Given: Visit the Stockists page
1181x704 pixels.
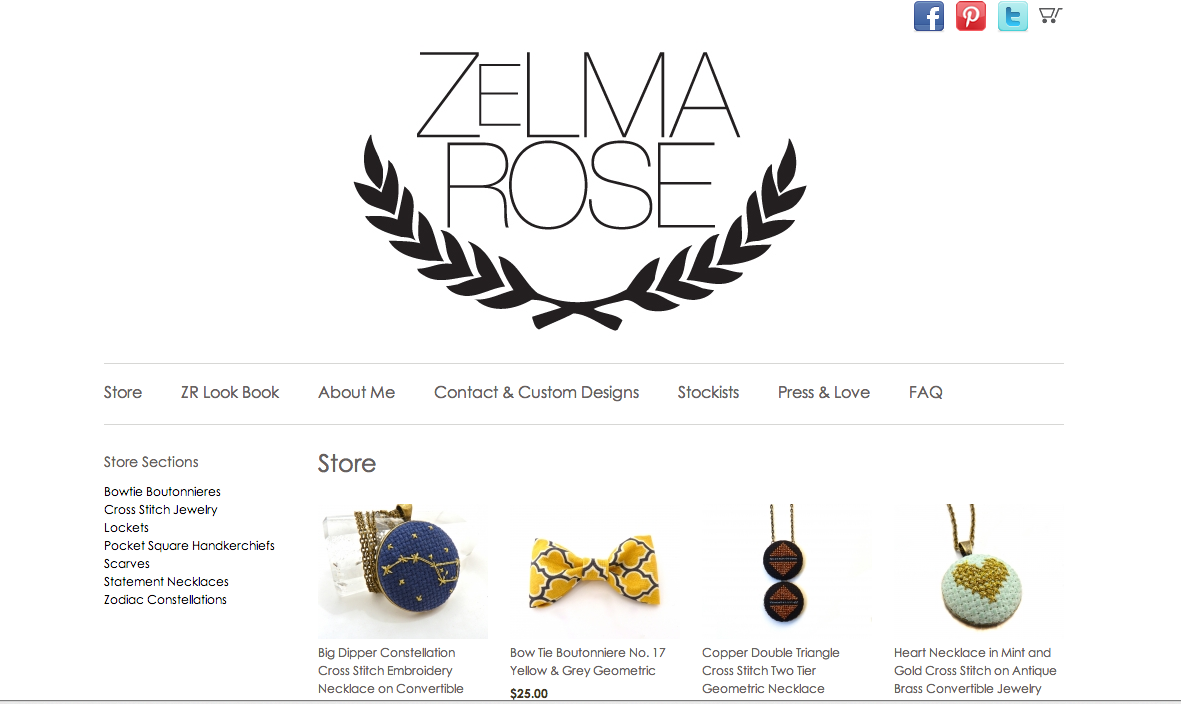Looking at the screenshot, I should (708, 392).
